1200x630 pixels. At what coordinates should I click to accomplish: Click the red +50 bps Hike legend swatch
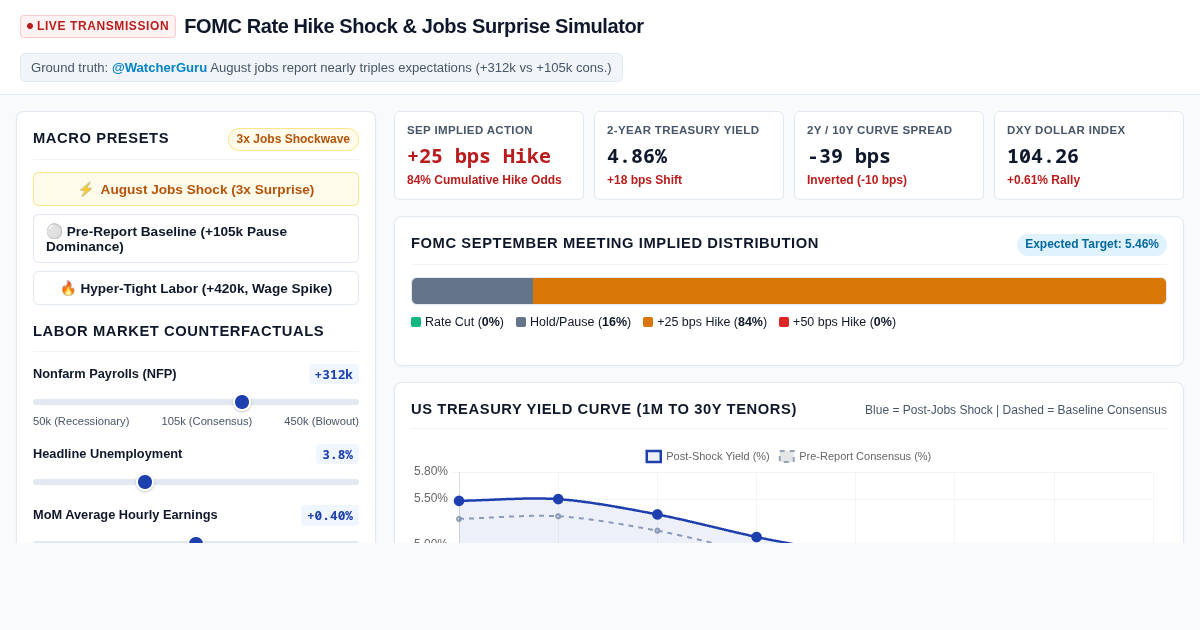click(x=784, y=322)
